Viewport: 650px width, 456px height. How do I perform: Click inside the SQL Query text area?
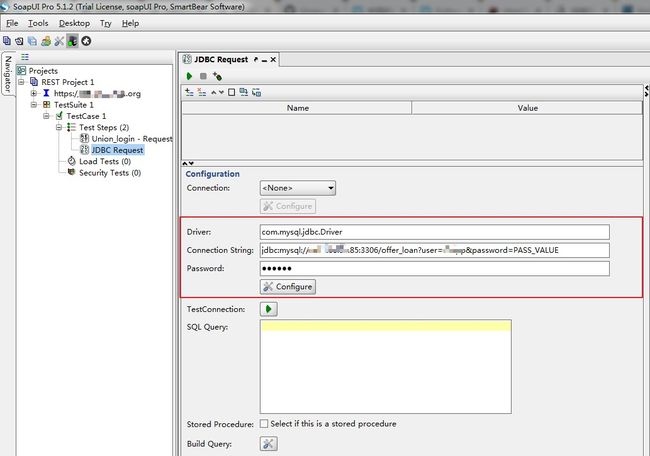click(386, 366)
